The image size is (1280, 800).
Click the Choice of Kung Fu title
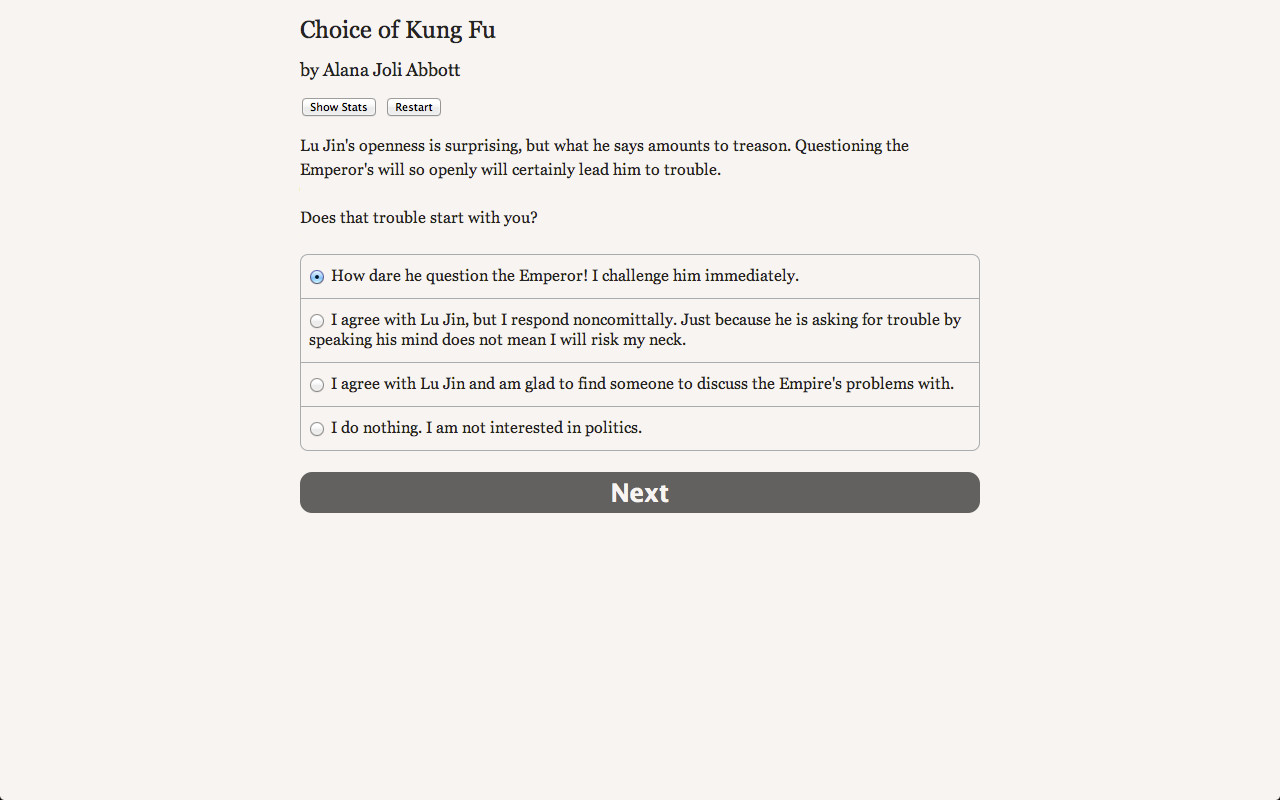[397, 30]
